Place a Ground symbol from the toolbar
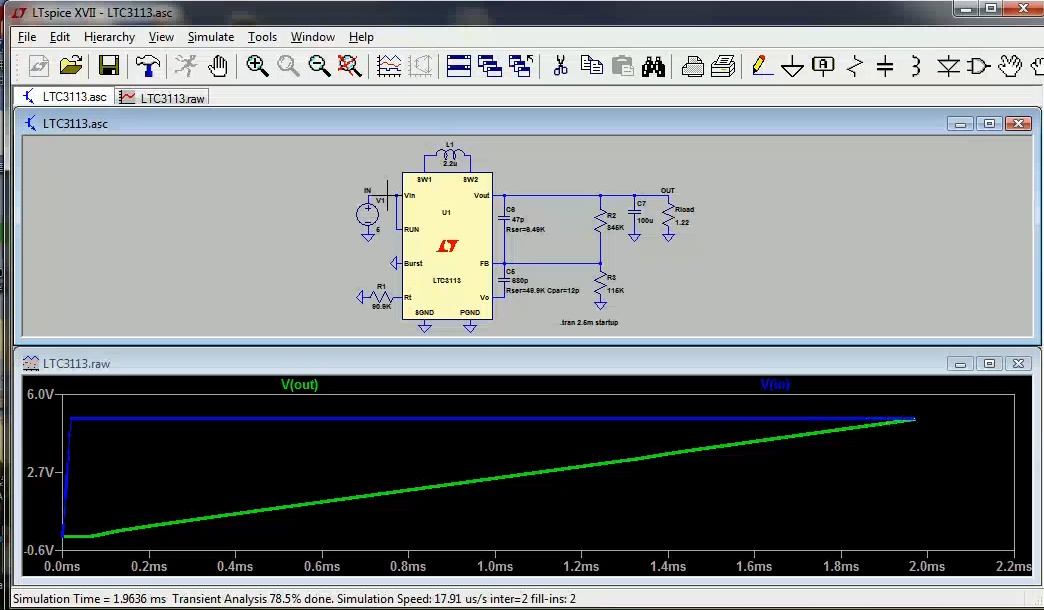 792,66
